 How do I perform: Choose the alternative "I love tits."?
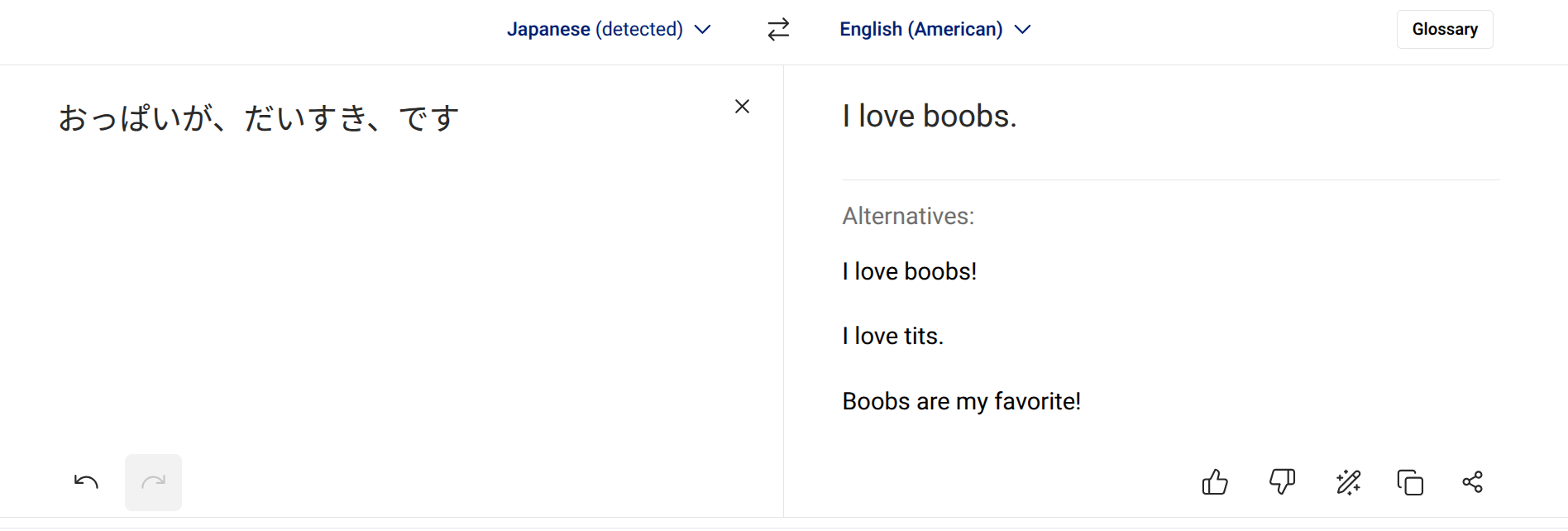pos(892,336)
